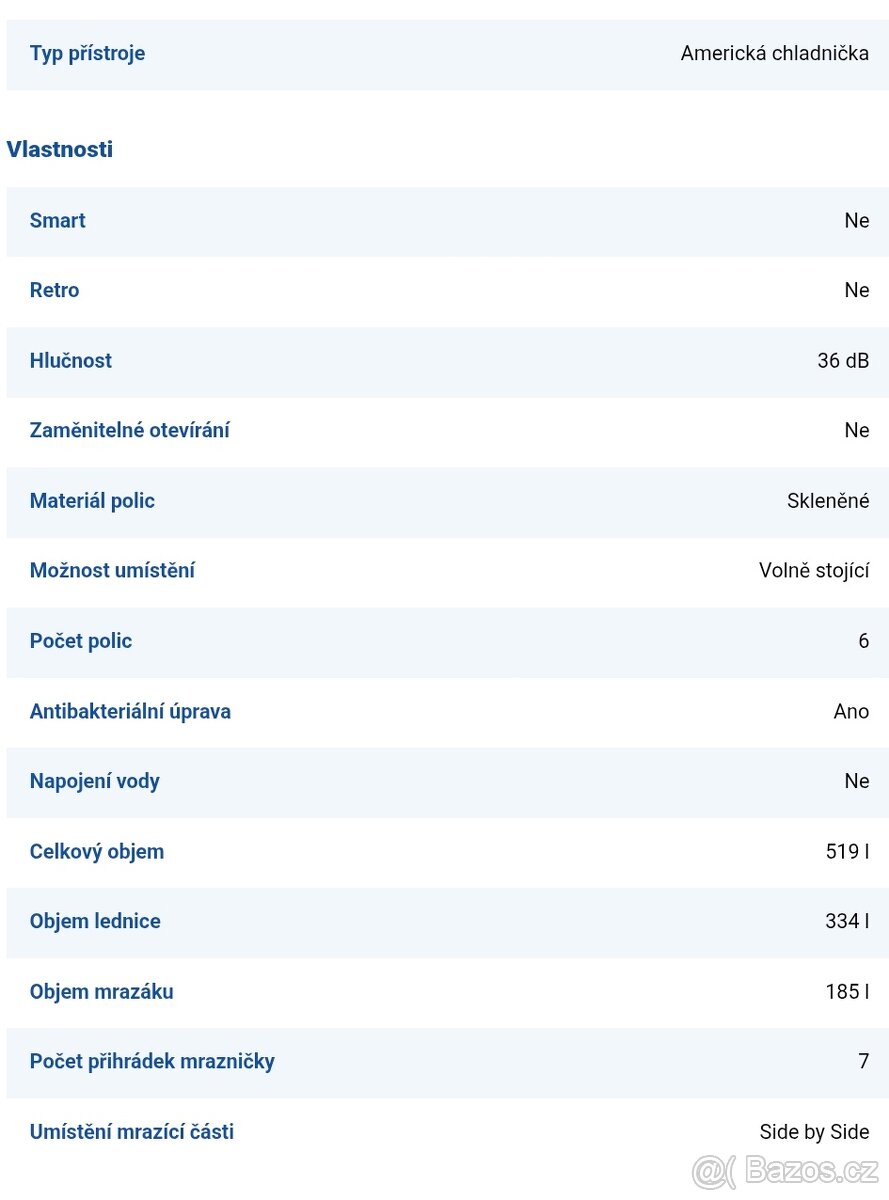Image resolution: width=889 pixels, height=1200 pixels.
Task: Click the Side by Side value
Action: coord(814,1132)
